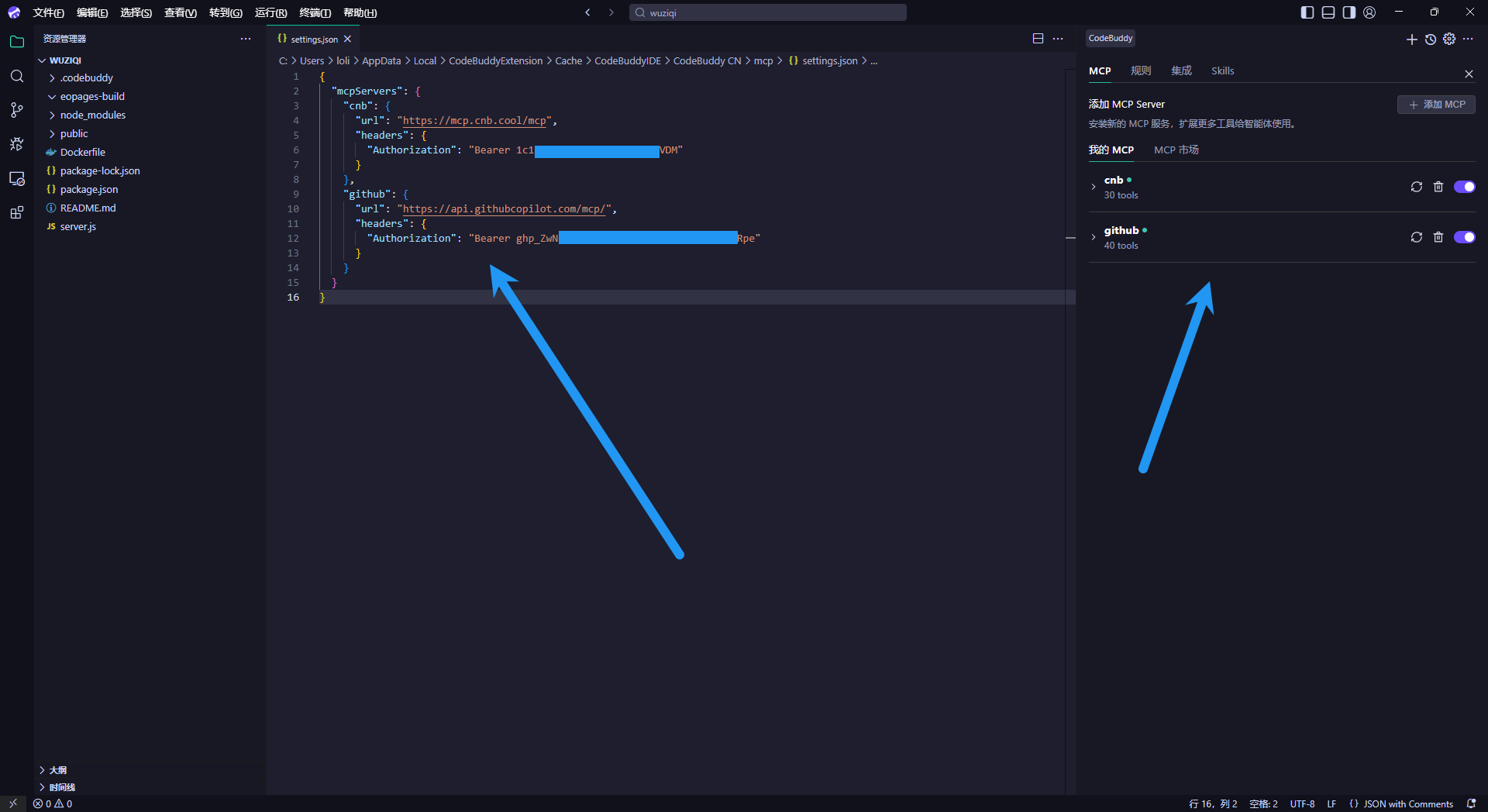Open the Extensions view icon

tap(16, 212)
